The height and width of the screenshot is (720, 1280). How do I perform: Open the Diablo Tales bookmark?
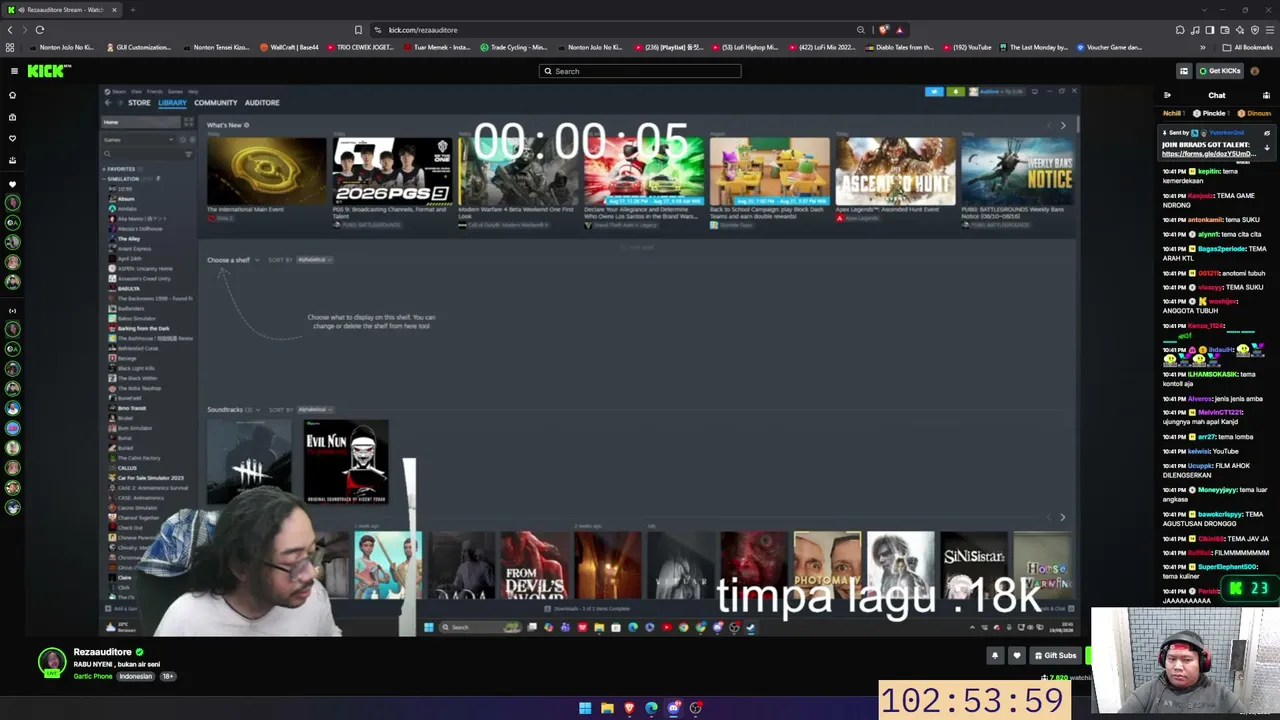click(898, 47)
